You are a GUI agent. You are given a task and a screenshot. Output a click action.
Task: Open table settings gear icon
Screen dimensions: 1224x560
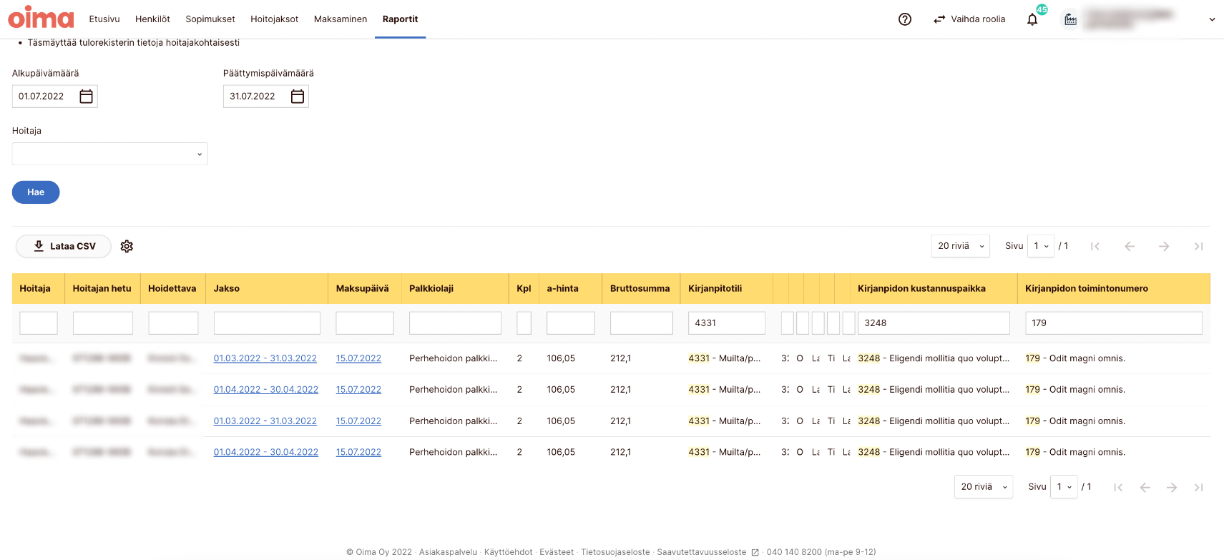(127, 246)
